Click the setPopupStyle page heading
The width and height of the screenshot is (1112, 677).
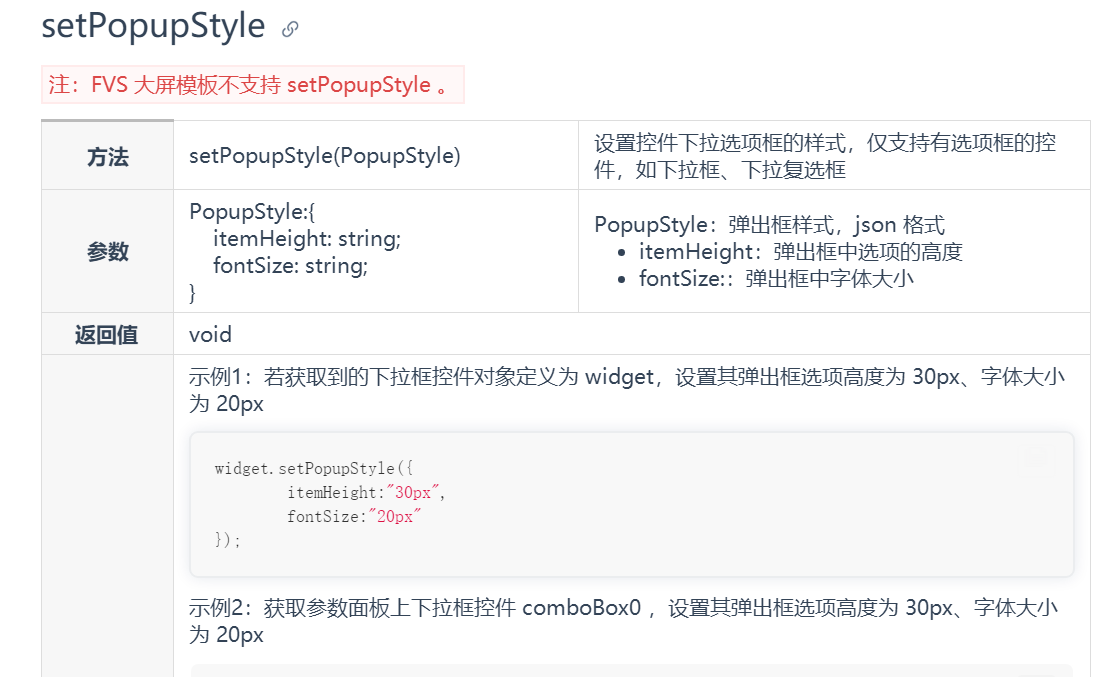pos(153,26)
